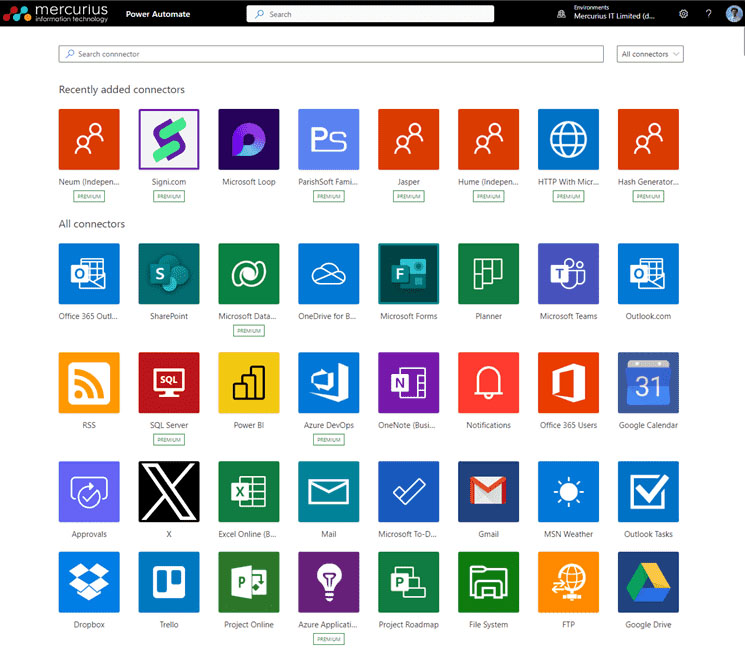Open the Microsoft Teams connector
Screen dimensions: 745x648
[x=568, y=274]
